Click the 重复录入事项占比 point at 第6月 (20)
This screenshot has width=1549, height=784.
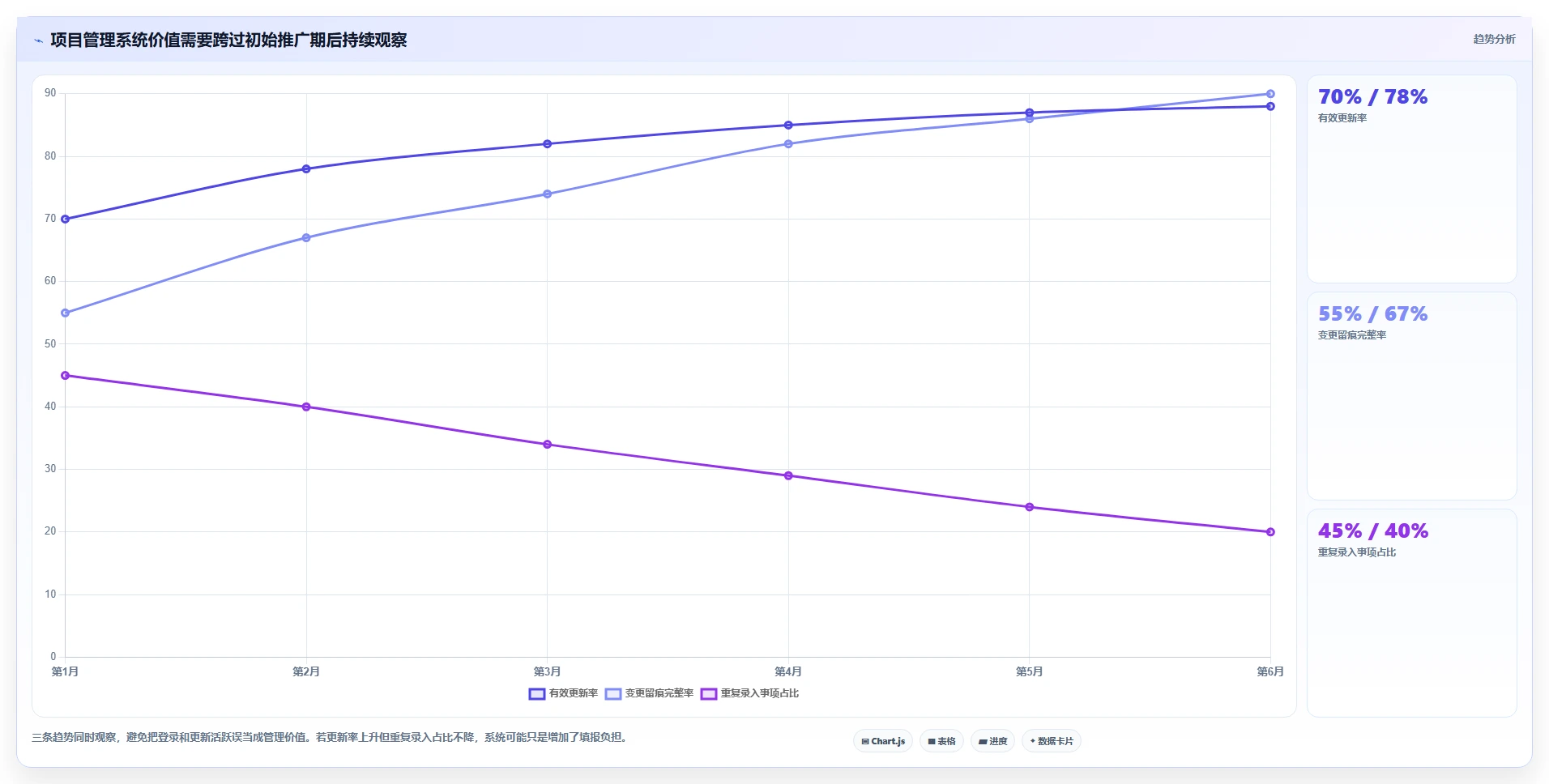click(1270, 532)
